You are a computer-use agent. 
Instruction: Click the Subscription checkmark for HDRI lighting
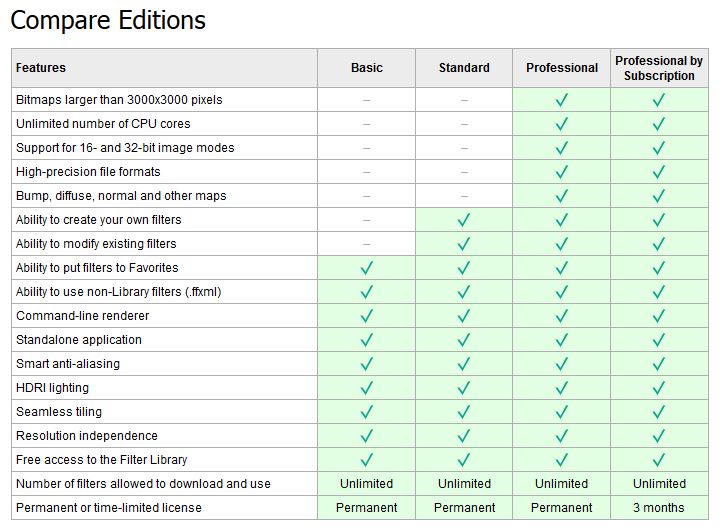tap(659, 388)
